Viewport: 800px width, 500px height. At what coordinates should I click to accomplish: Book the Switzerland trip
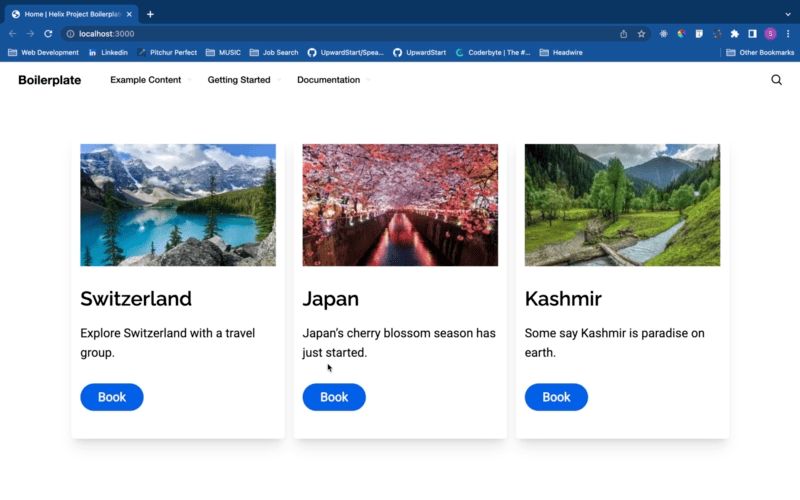[x=112, y=397]
